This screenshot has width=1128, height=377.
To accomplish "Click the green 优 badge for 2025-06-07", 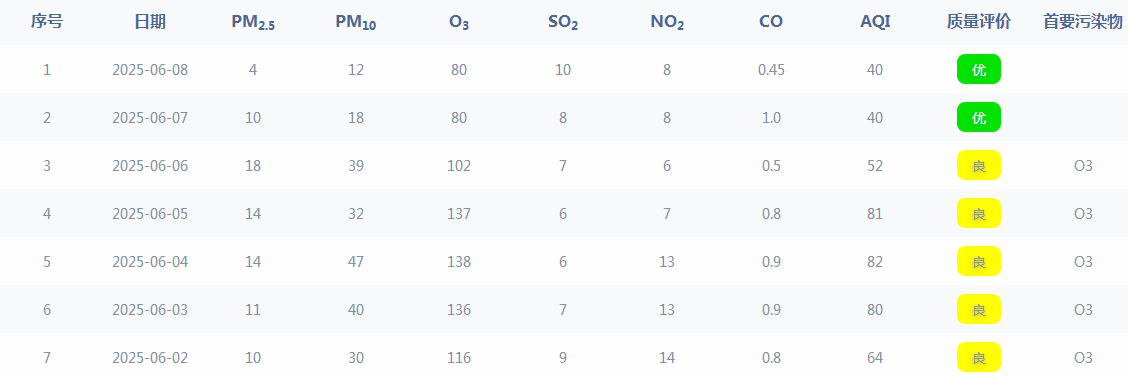I will click(978, 118).
